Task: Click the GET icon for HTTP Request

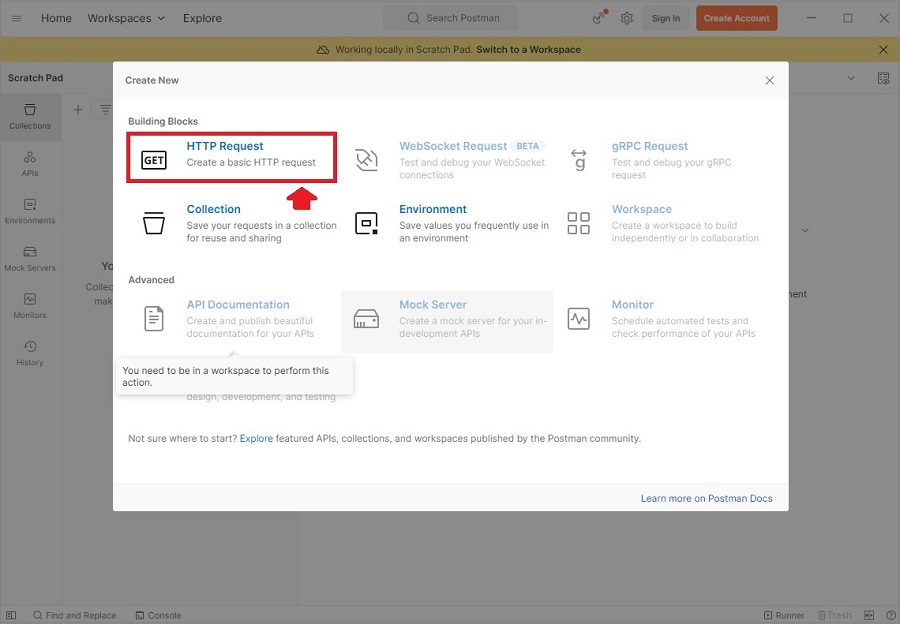Action: (154, 160)
